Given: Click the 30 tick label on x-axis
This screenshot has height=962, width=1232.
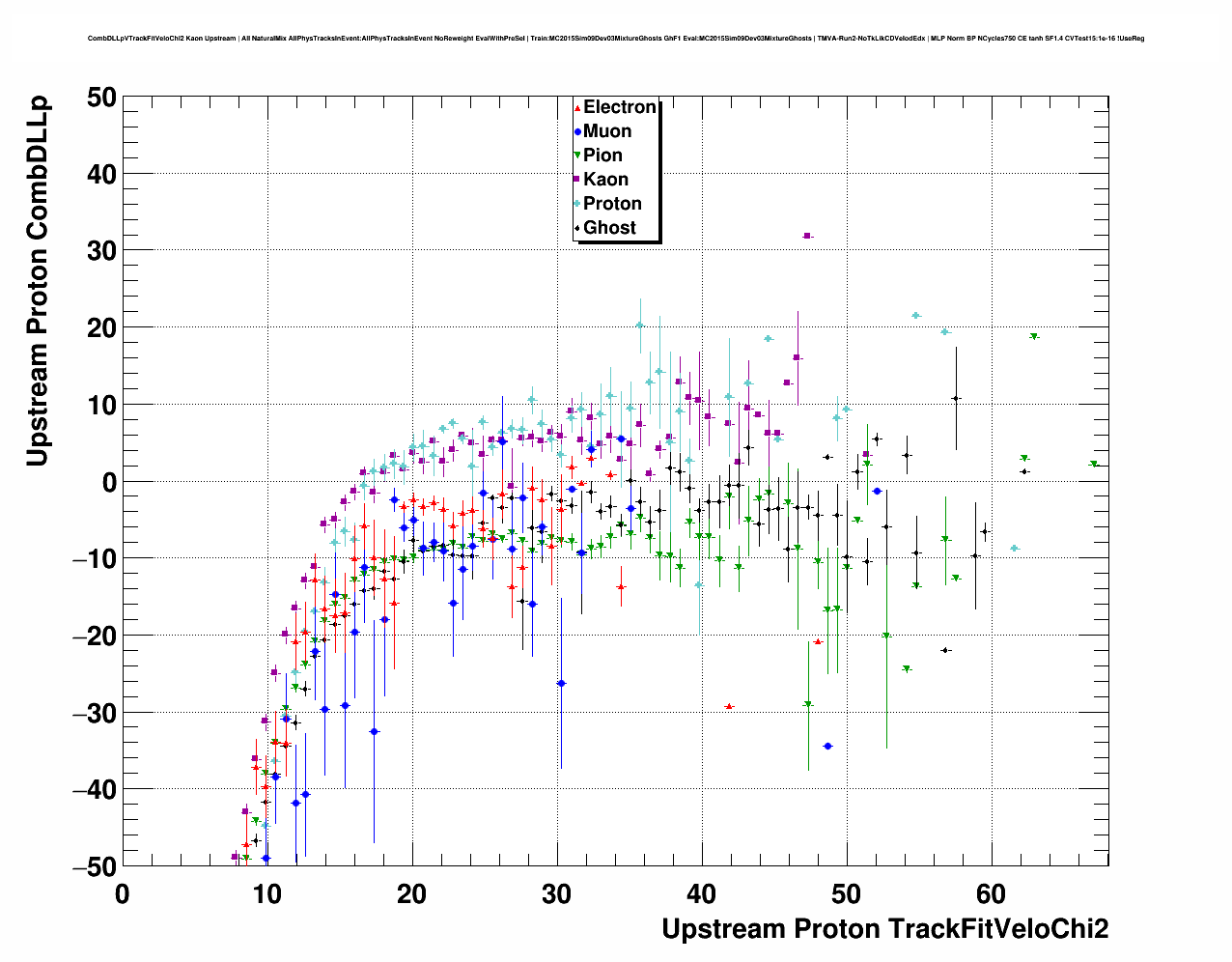Looking at the screenshot, I should pyautogui.click(x=557, y=893).
